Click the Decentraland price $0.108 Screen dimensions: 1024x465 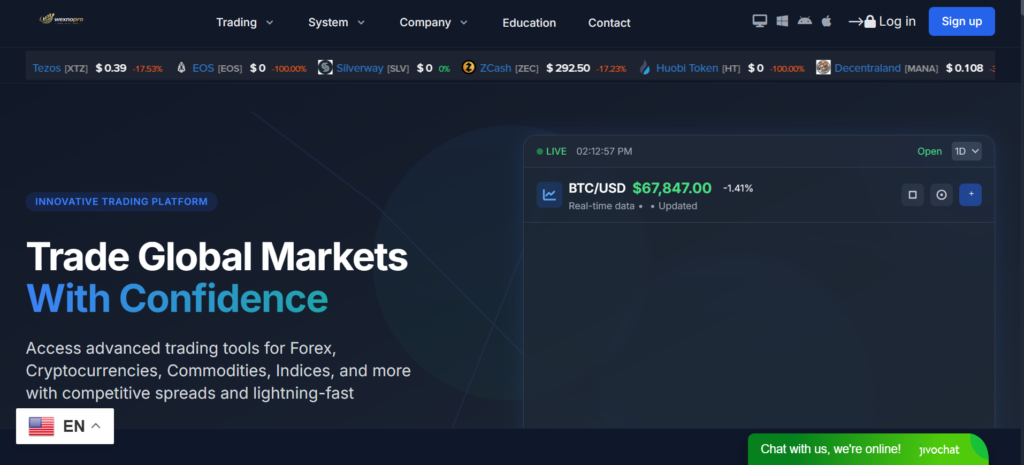click(965, 68)
